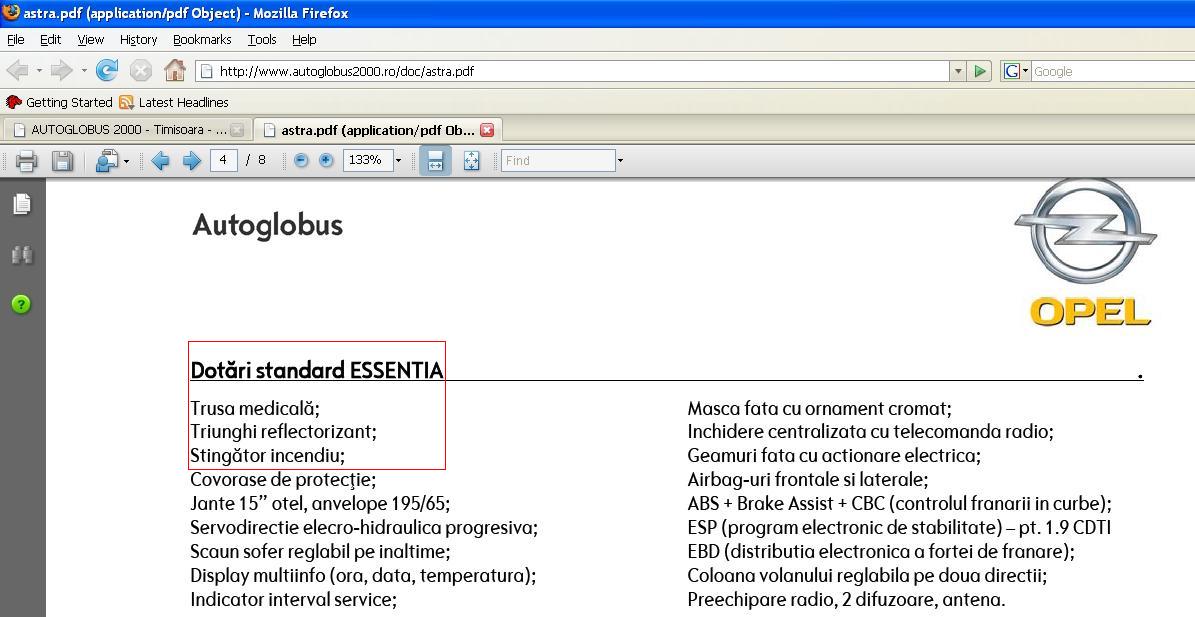1195x617 pixels.
Task: Go to the Home page icon
Action: click(175, 71)
